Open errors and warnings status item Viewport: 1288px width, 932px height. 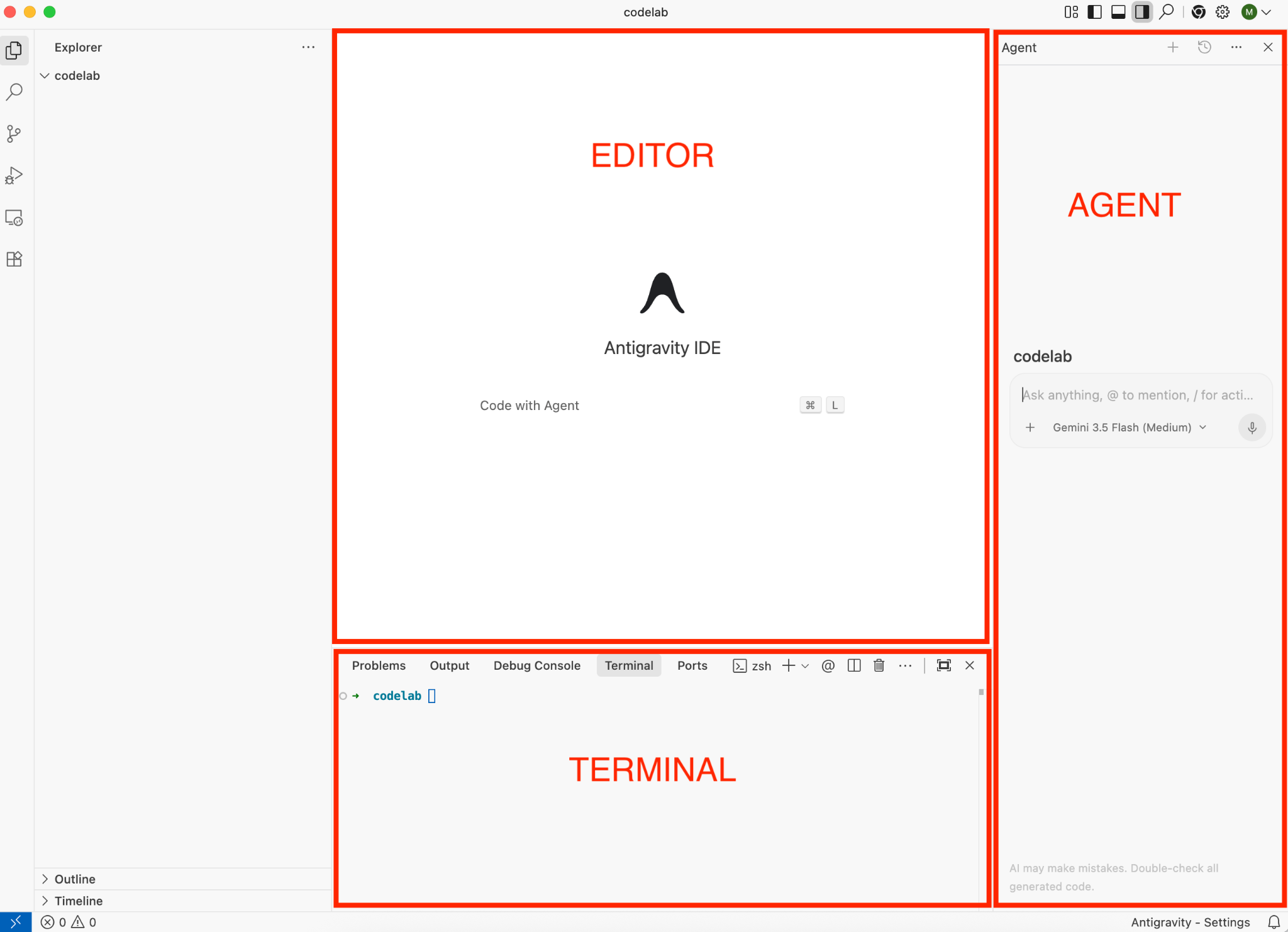[x=69, y=922]
